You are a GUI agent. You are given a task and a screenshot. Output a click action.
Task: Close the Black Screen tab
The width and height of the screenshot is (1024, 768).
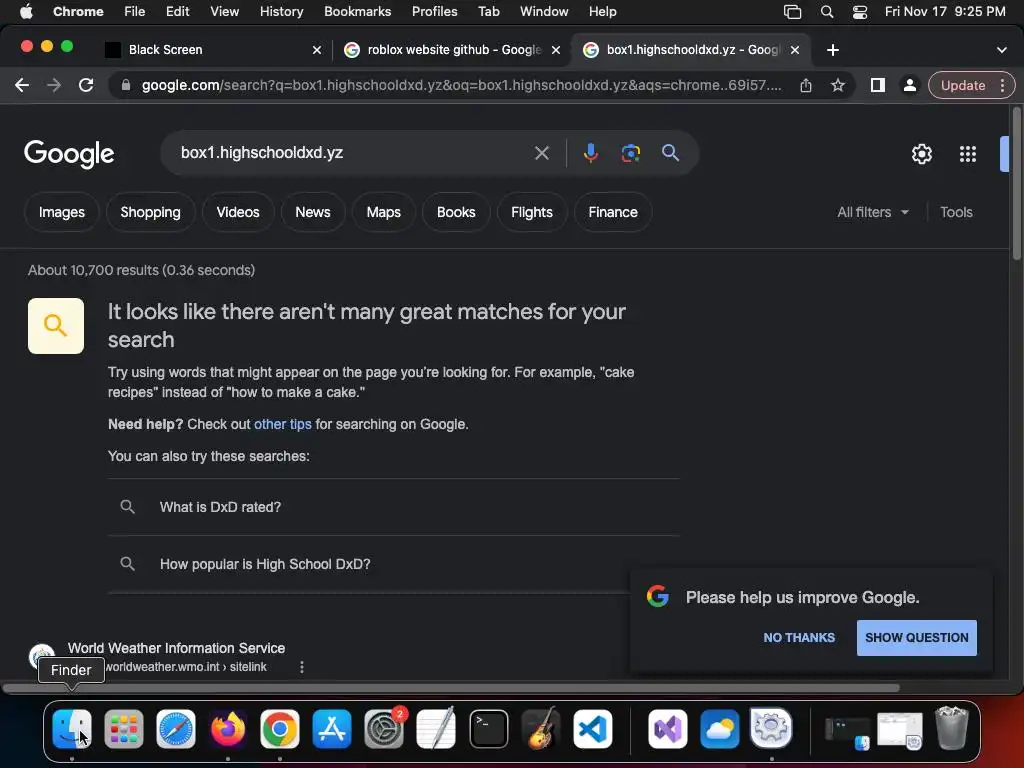[x=317, y=50]
